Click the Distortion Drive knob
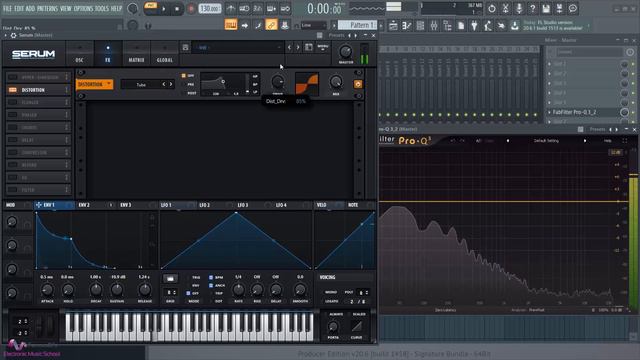Viewport: 640px width, 360px height. [x=278, y=82]
